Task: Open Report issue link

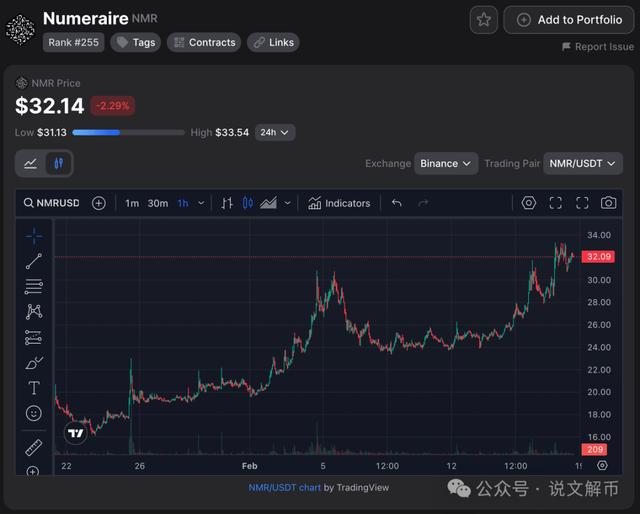Action: 598,47
